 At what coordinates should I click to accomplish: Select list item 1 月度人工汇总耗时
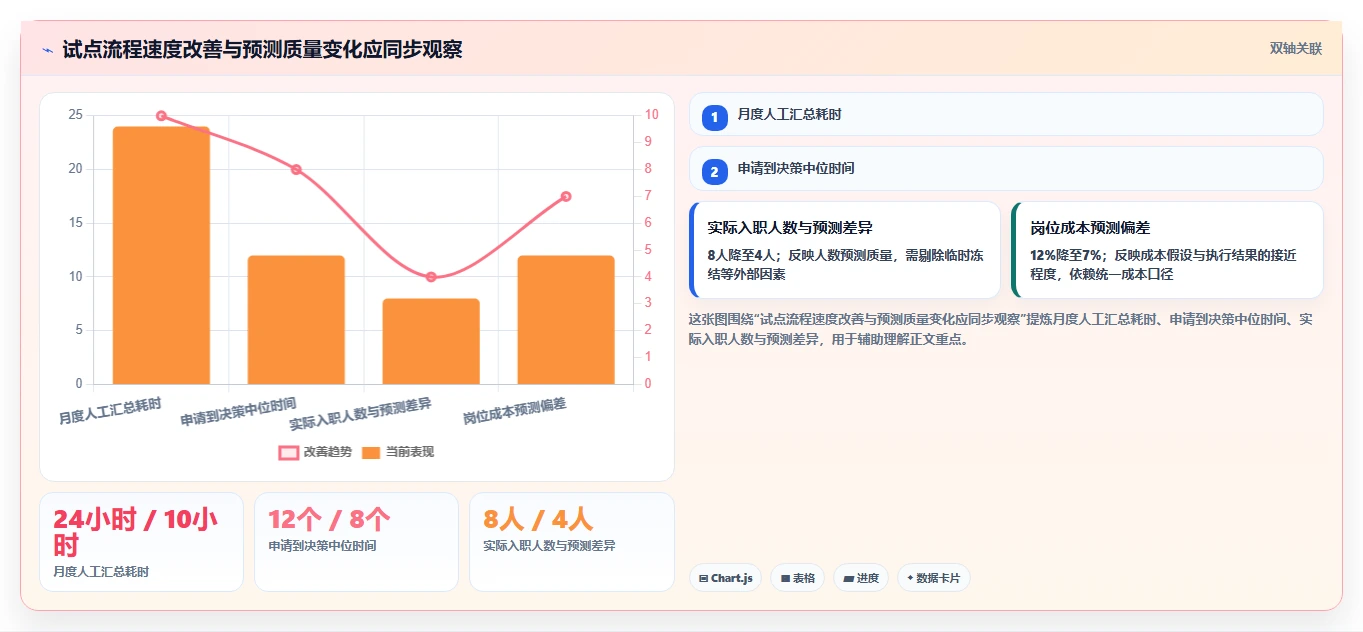[1006, 114]
